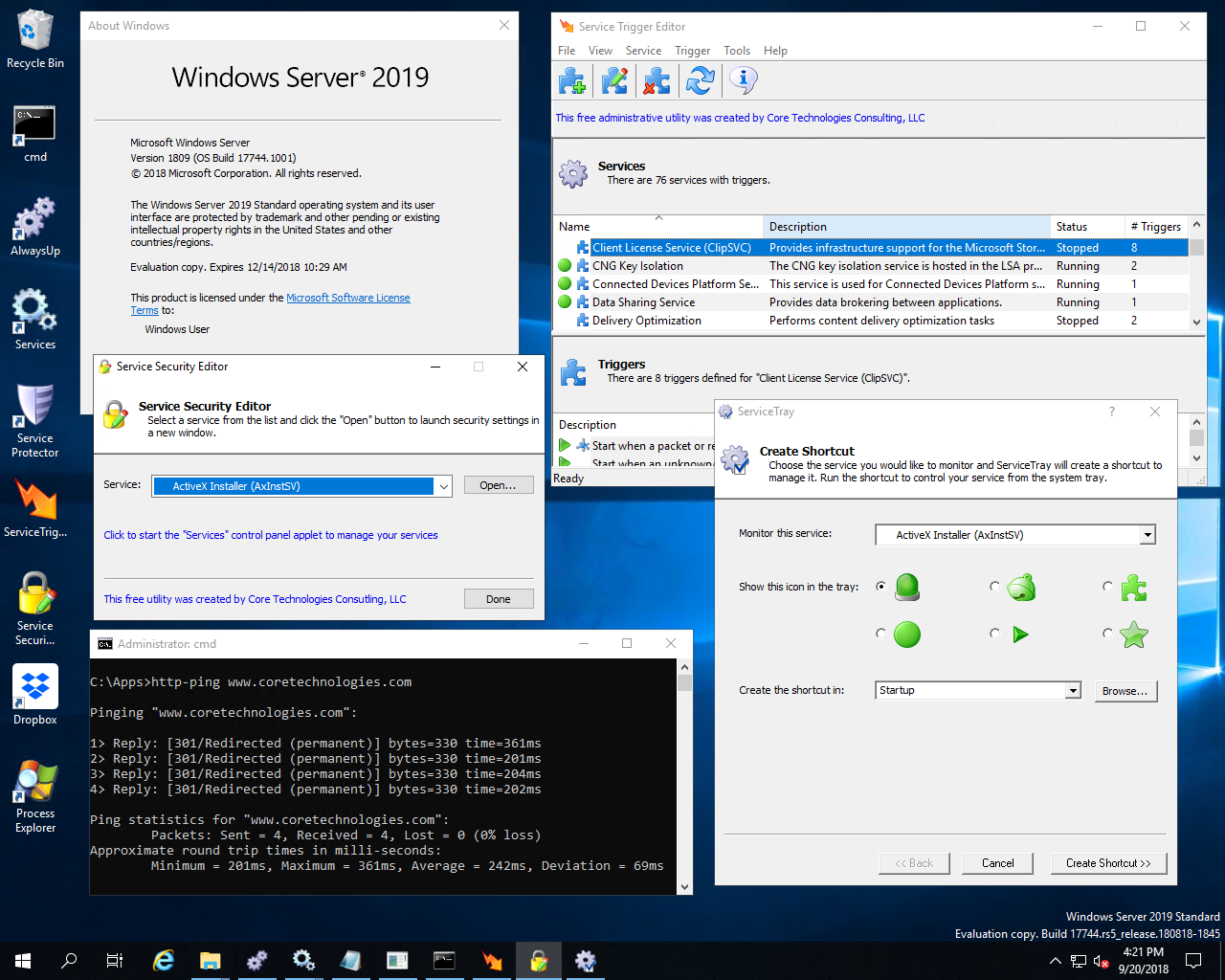This screenshot has width=1225, height=980.
Task: Select the green bell tray icon option
Action: pos(994,587)
